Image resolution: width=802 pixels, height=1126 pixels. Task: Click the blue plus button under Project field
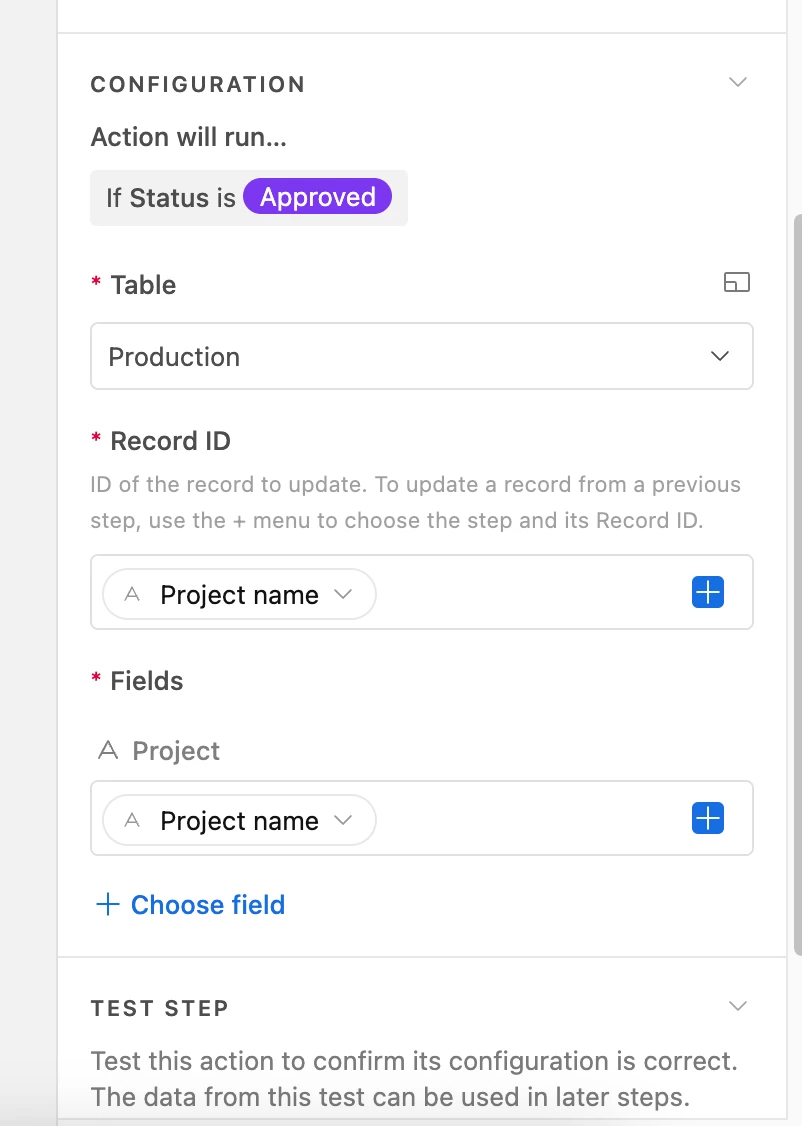[x=707, y=819]
